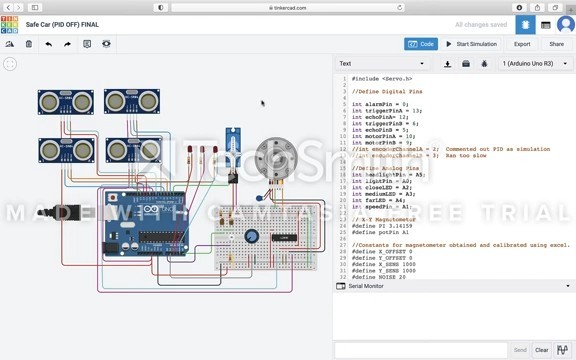
Task: Expand the Serial Monitor panel
Action: pyautogui.click(x=568, y=286)
